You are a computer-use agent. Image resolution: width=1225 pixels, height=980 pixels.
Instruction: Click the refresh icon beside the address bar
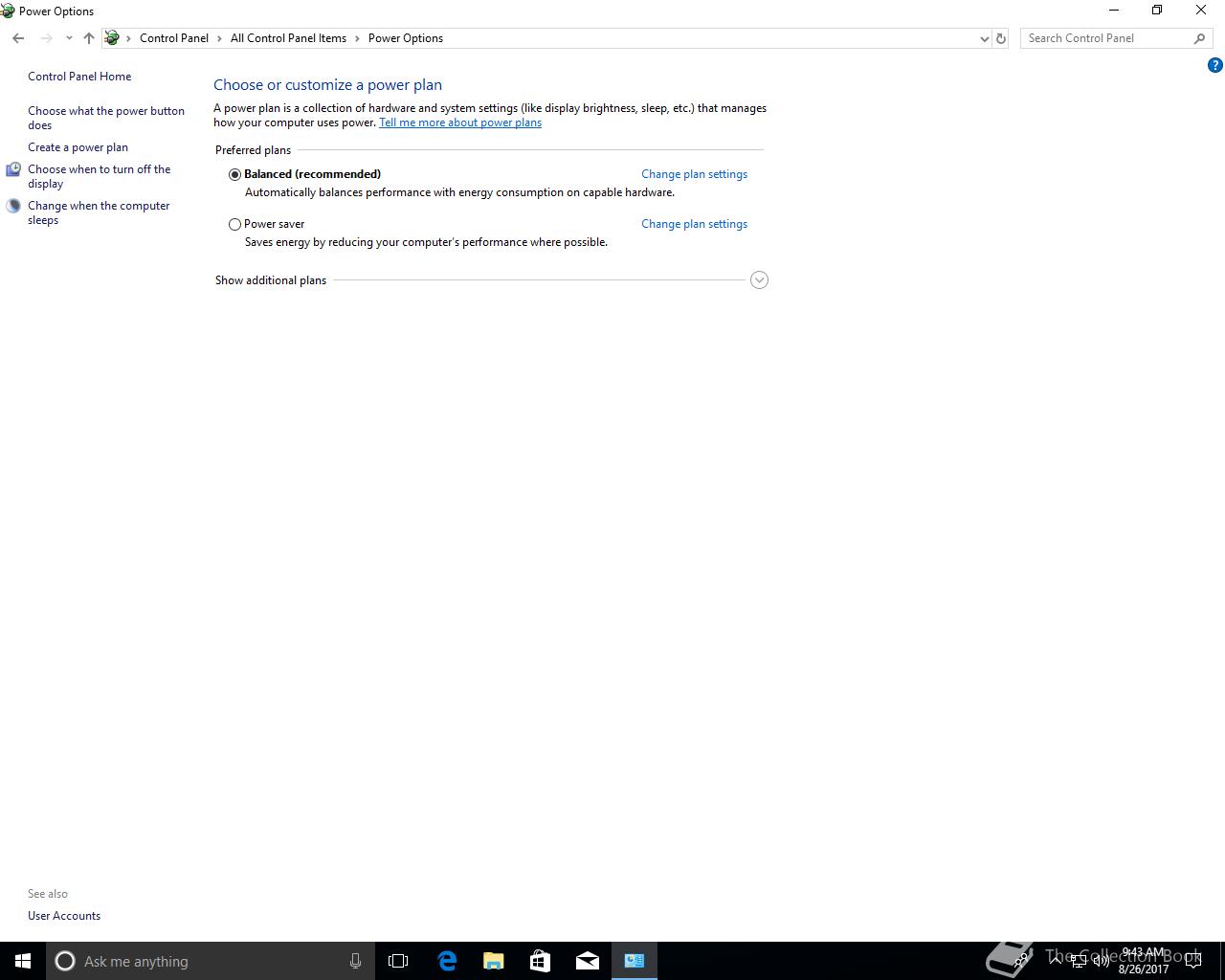click(1001, 38)
